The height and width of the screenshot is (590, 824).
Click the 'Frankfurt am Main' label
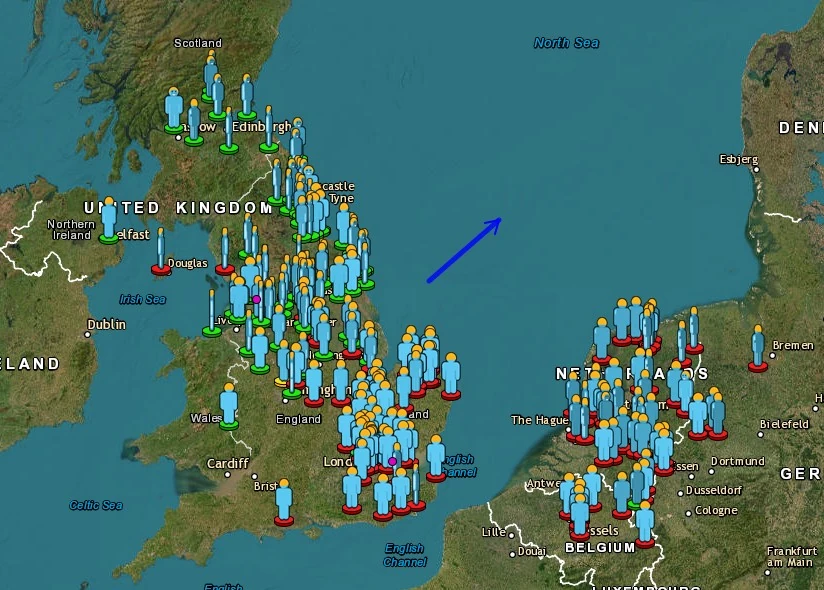(x=792, y=556)
